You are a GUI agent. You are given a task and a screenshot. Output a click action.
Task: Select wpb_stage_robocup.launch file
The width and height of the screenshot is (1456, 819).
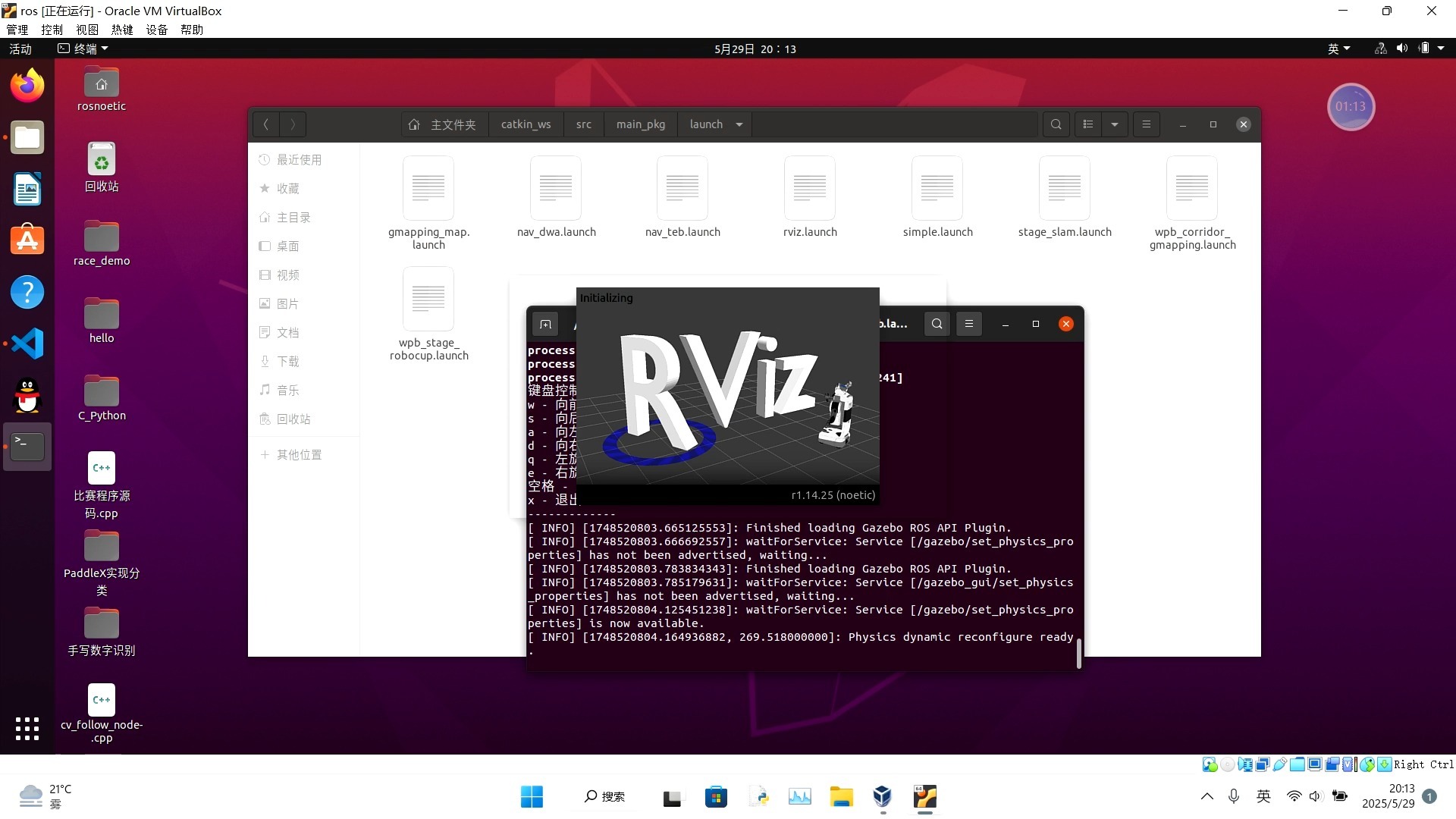coord(428,314)
